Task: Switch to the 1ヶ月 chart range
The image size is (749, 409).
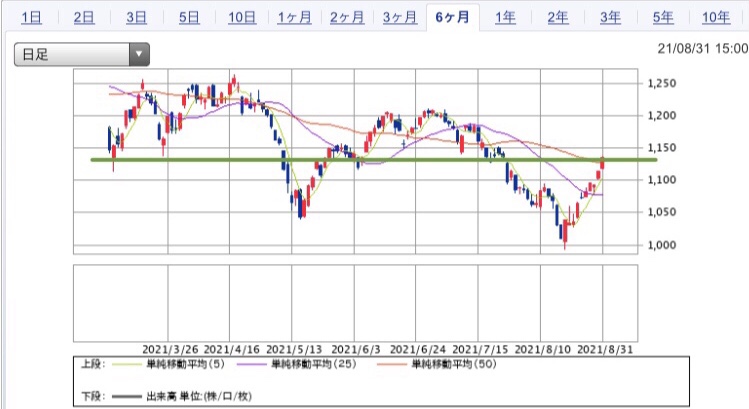Action: tap(295, 18)
